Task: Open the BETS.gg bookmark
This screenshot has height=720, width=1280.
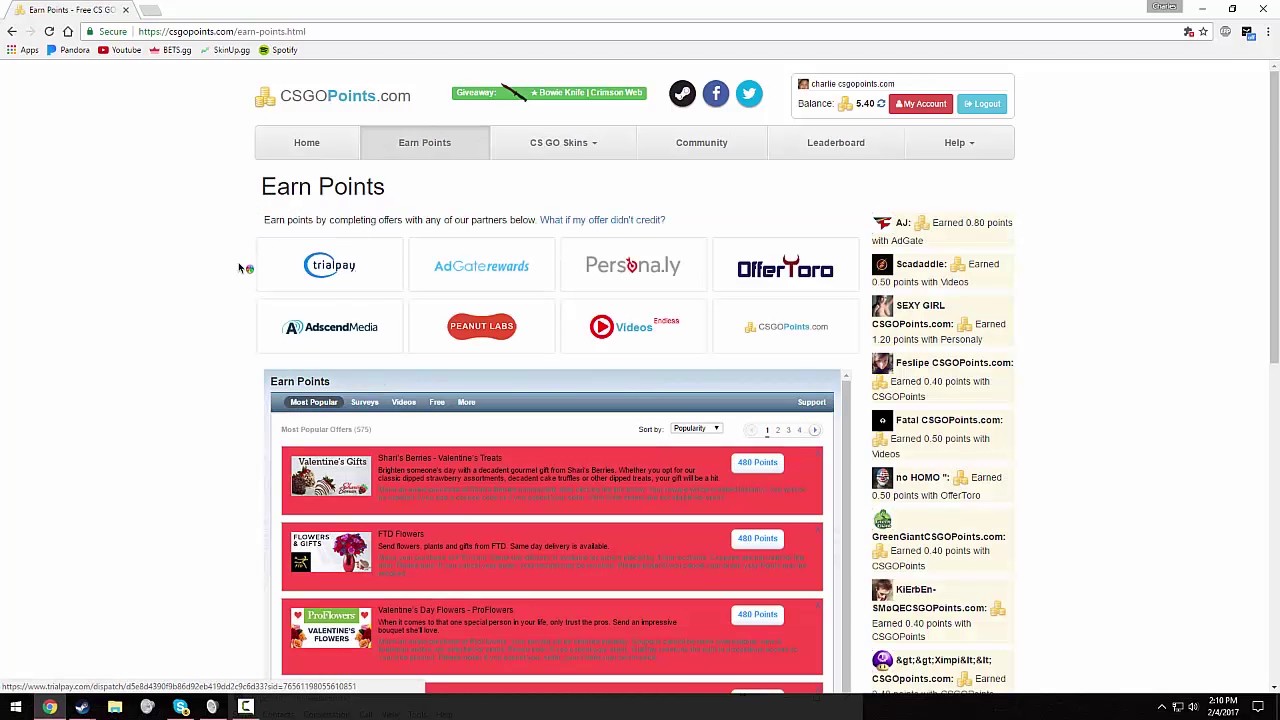Action: click(170, 50)
